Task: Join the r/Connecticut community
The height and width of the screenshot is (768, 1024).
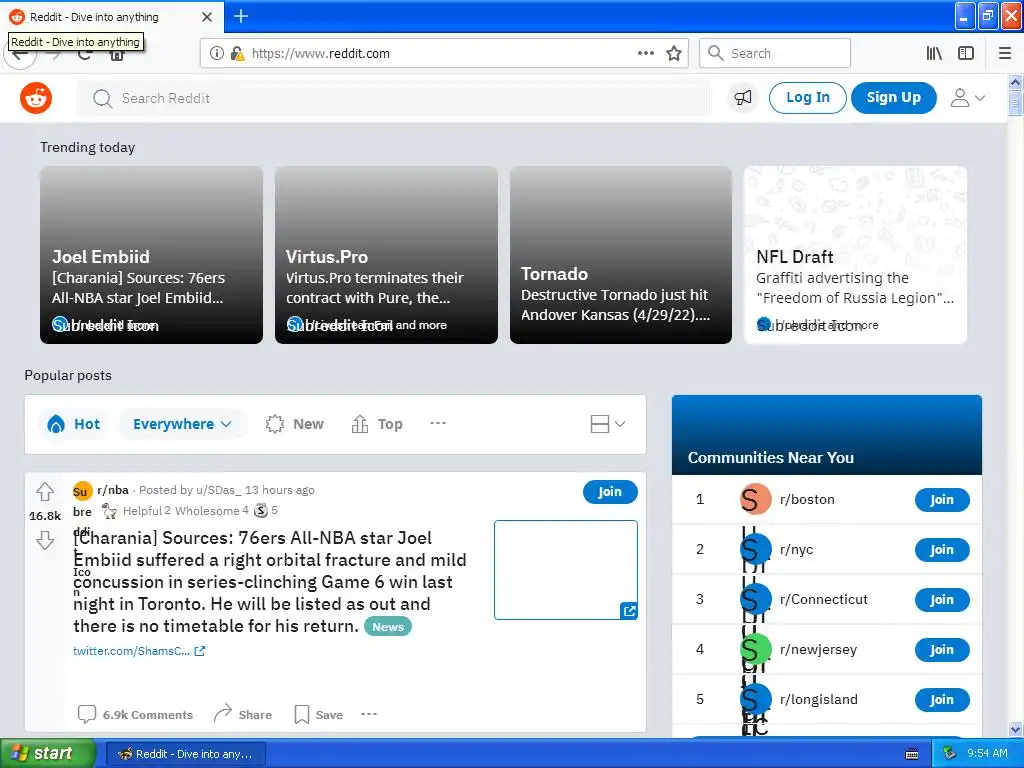Action: [942, 600]
